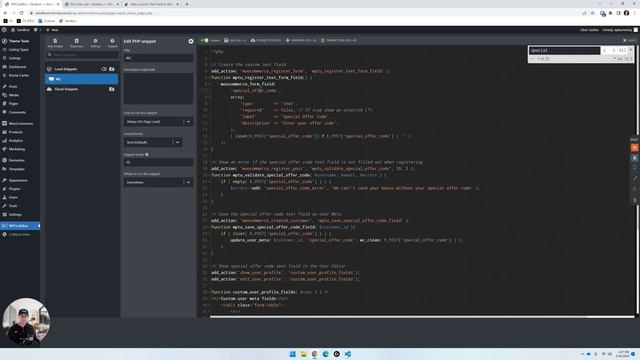The width and height of the screenshot is (640, 360).
Task: Click Clear Caches in admin bar
Action: 589,30
